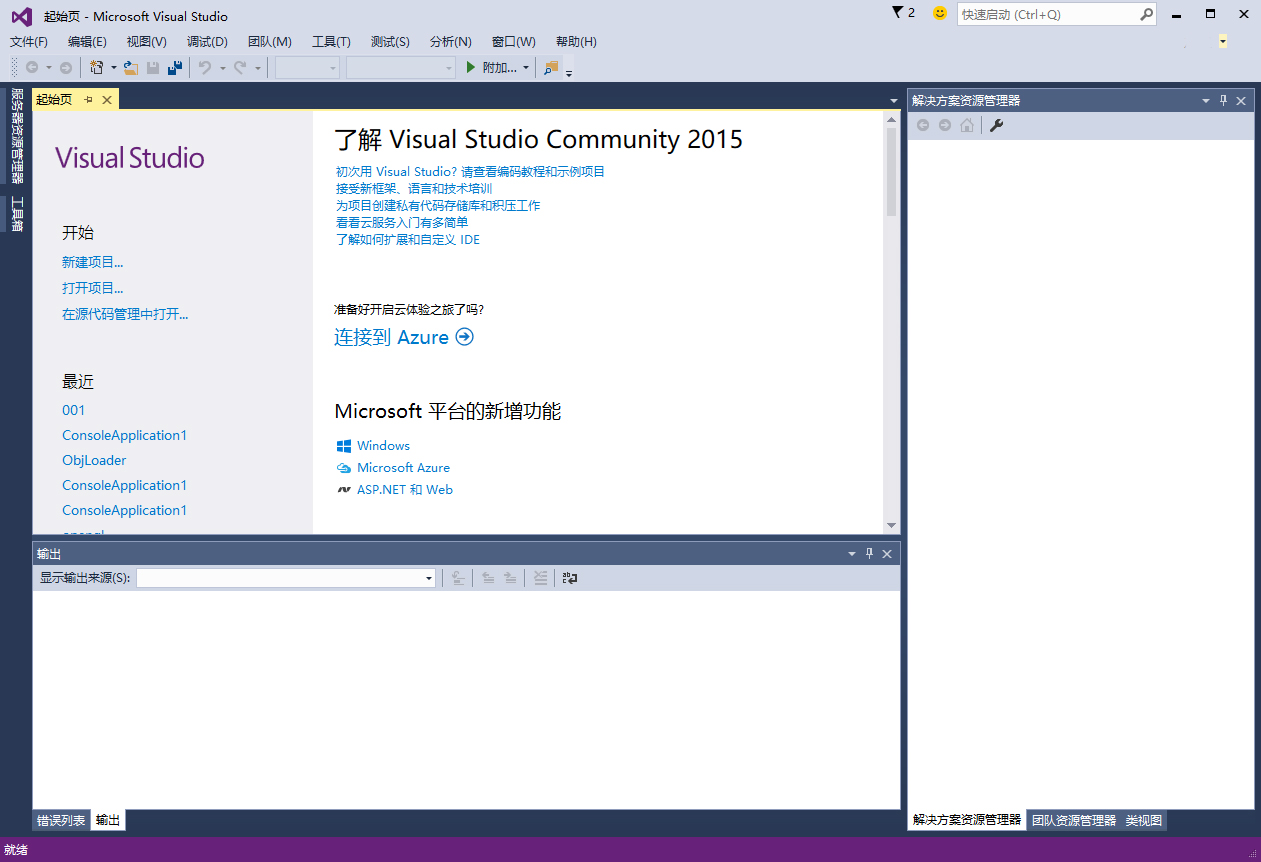Open the solution configurations combo box
Viewport: 1261px width, 862px height.
[x=308, y=67]
